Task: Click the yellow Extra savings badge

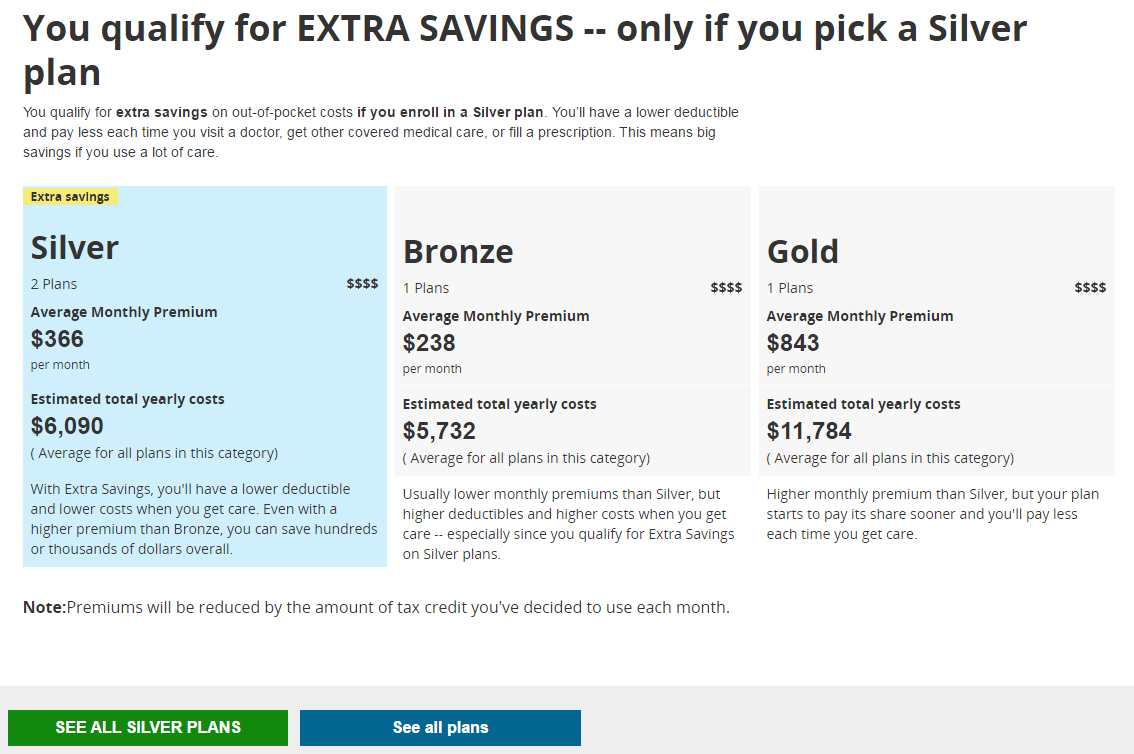Action: (70, 197)
